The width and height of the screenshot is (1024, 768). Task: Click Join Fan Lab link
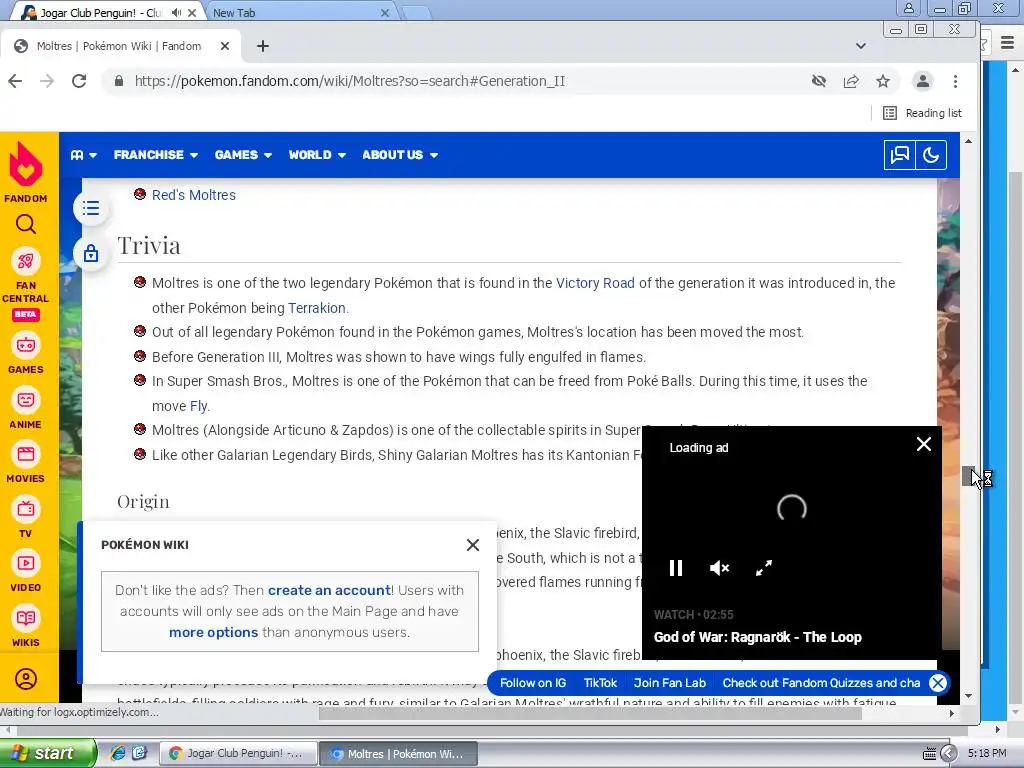tap(669, 683)
